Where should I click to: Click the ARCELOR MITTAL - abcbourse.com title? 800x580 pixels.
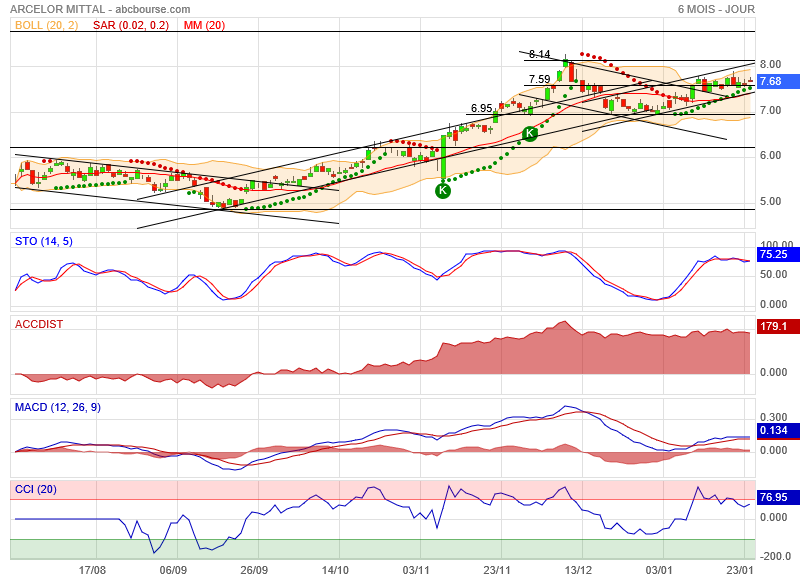point(100,9)
